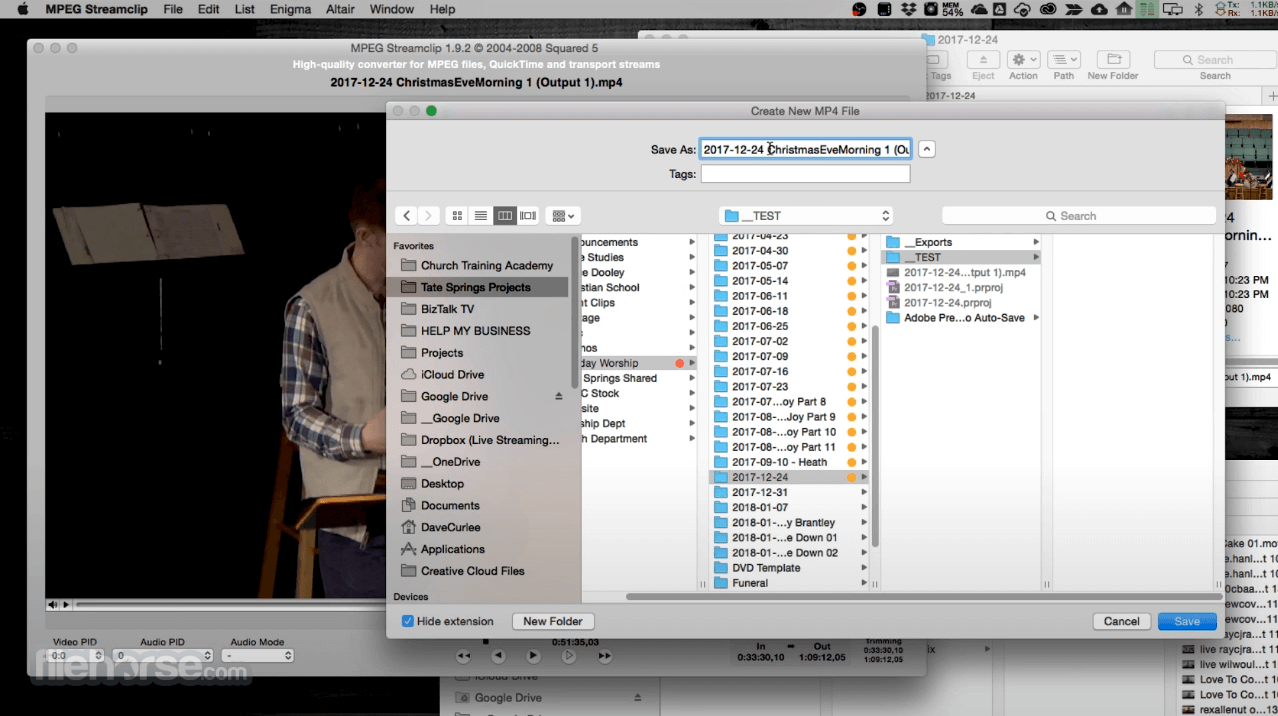Expand Adobe Pre...o Auto-Save folder
This screenshot has width=1278, height=716.
coord(1036,318)
